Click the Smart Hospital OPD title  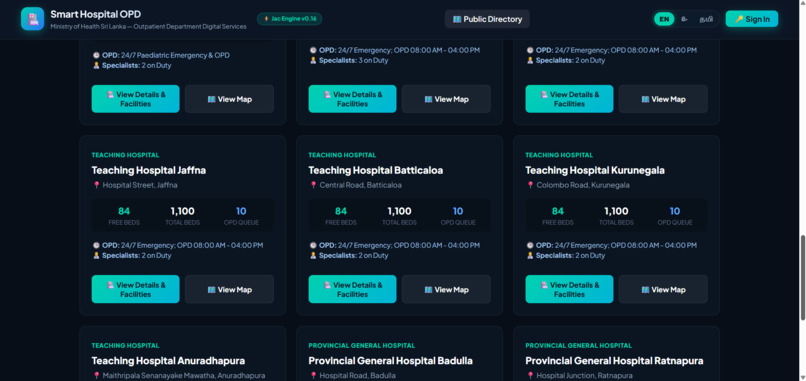(x=96, y=14)
